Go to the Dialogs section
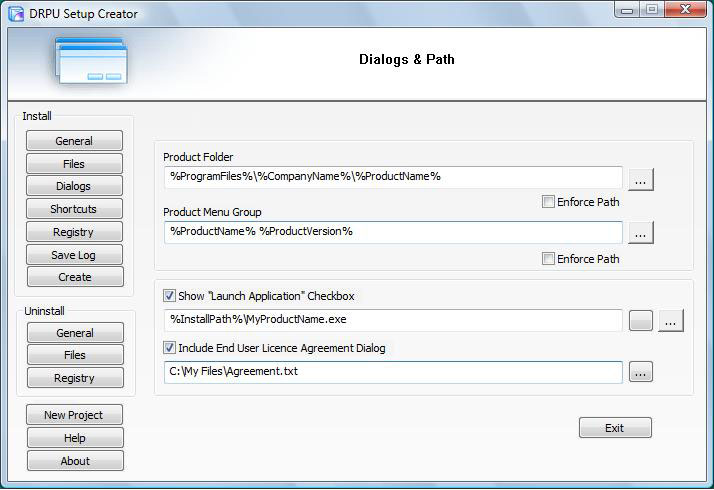The height and width of the screenshot is (490, 714). [x=74, y=186]
